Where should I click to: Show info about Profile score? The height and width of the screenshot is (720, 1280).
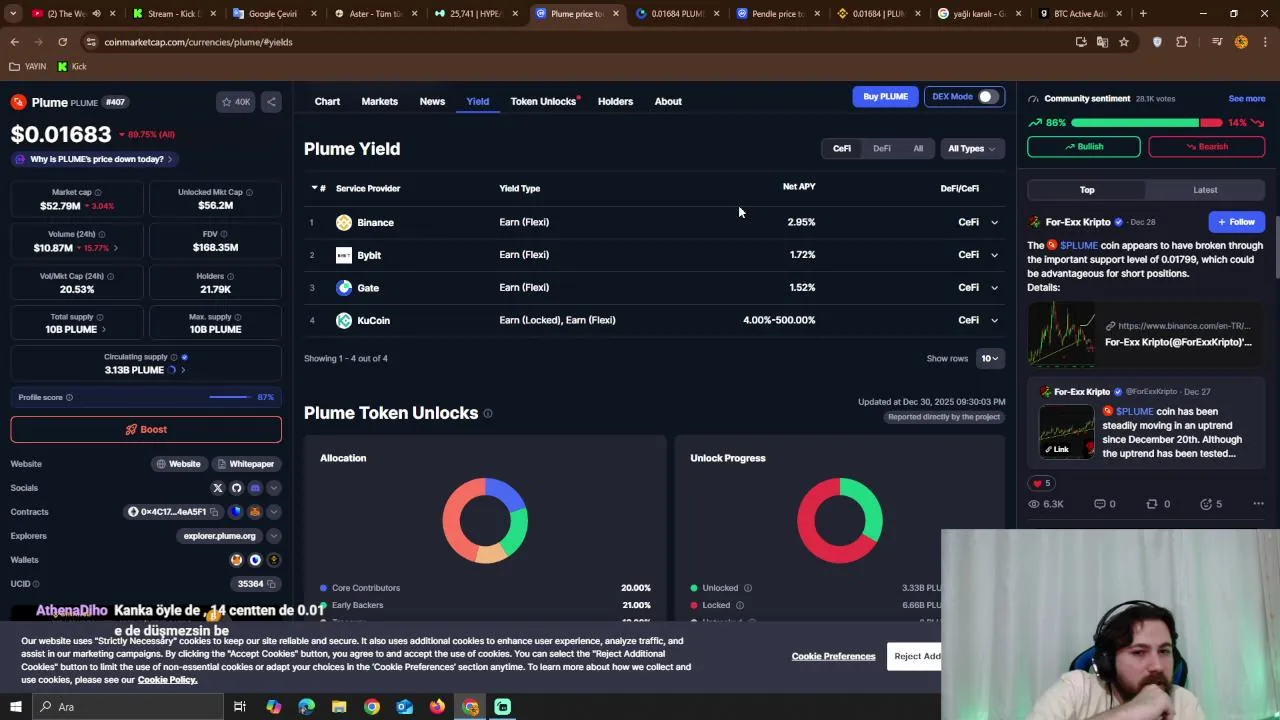click(x=69, y=398)
